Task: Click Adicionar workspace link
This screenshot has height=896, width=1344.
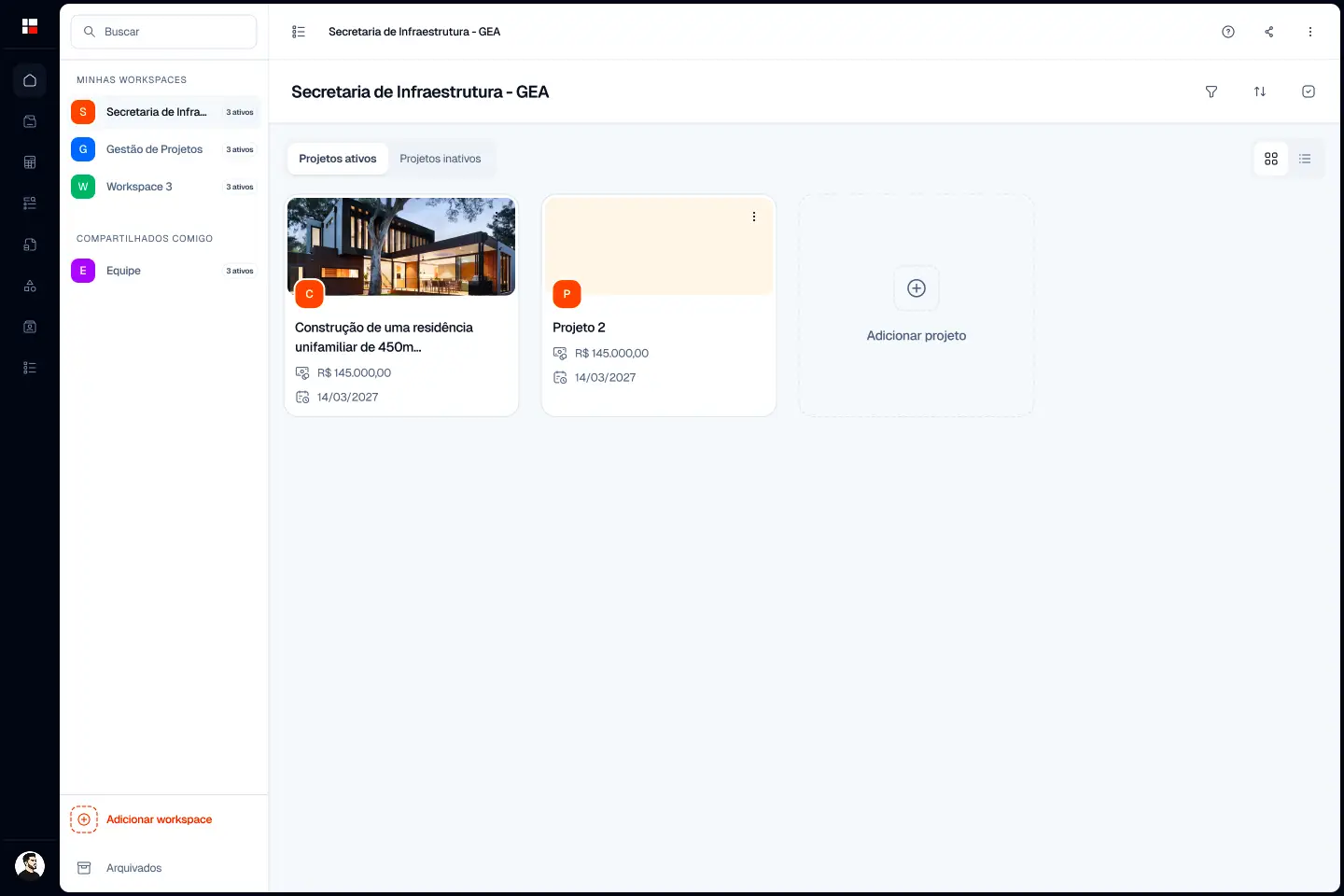Action: (x=160, y=819)
